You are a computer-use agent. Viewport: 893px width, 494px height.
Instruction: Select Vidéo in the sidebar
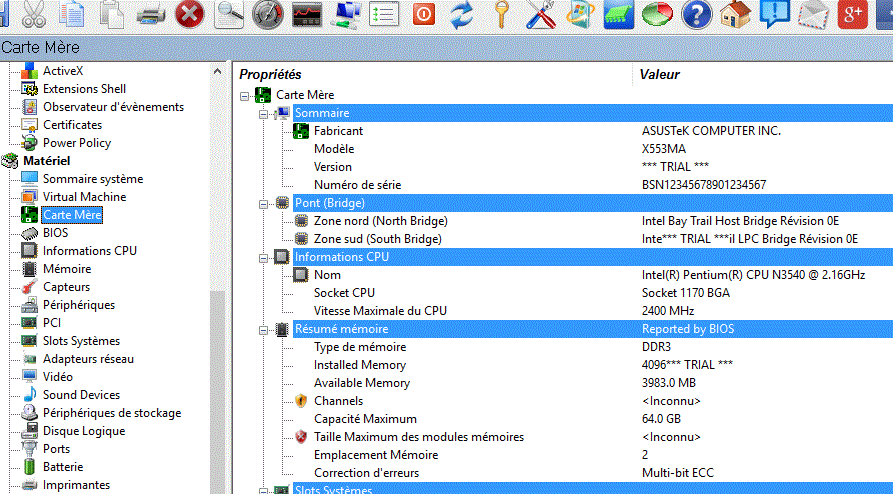[58, 377]
